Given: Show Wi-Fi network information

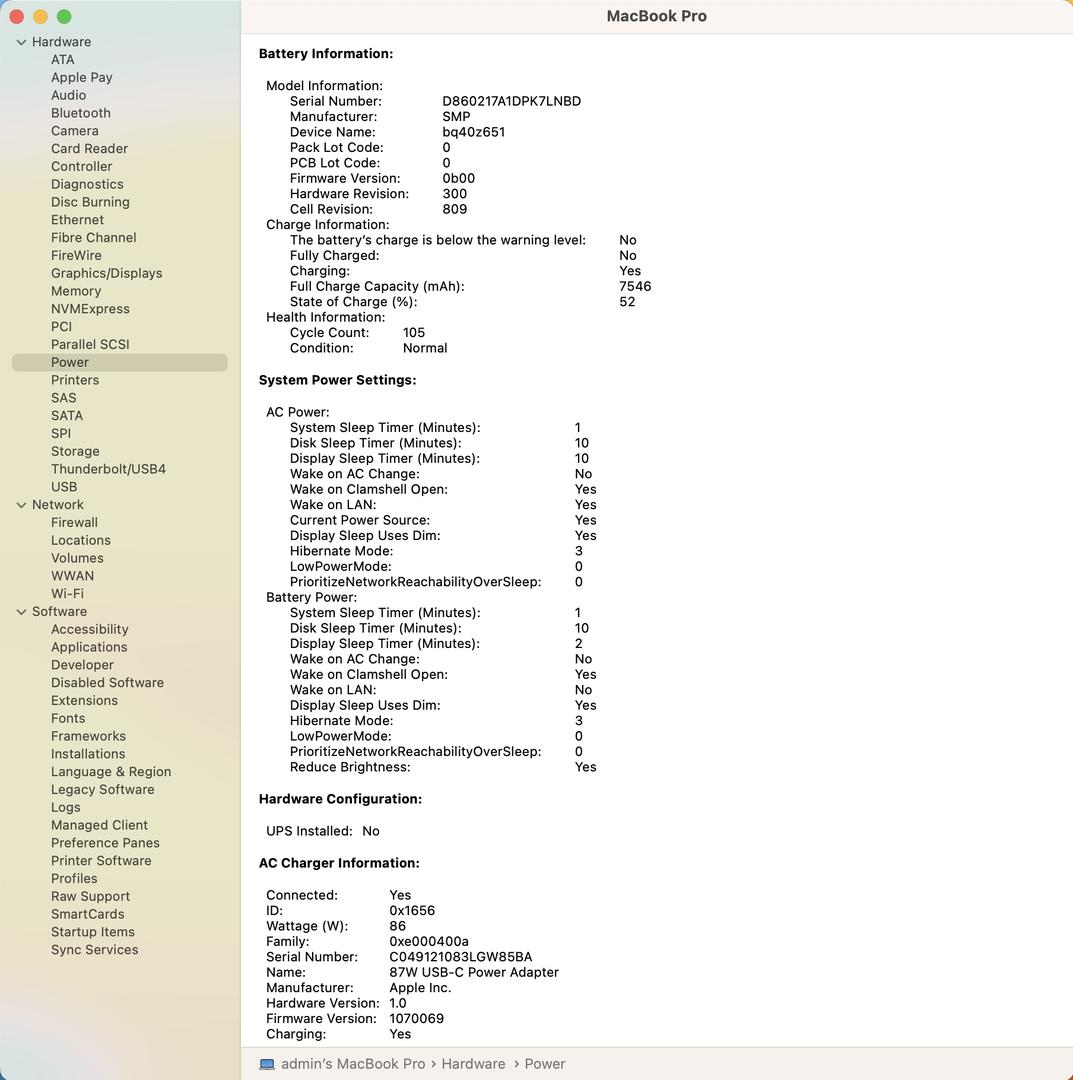Looking at the screenshot, I should point(67,594).
